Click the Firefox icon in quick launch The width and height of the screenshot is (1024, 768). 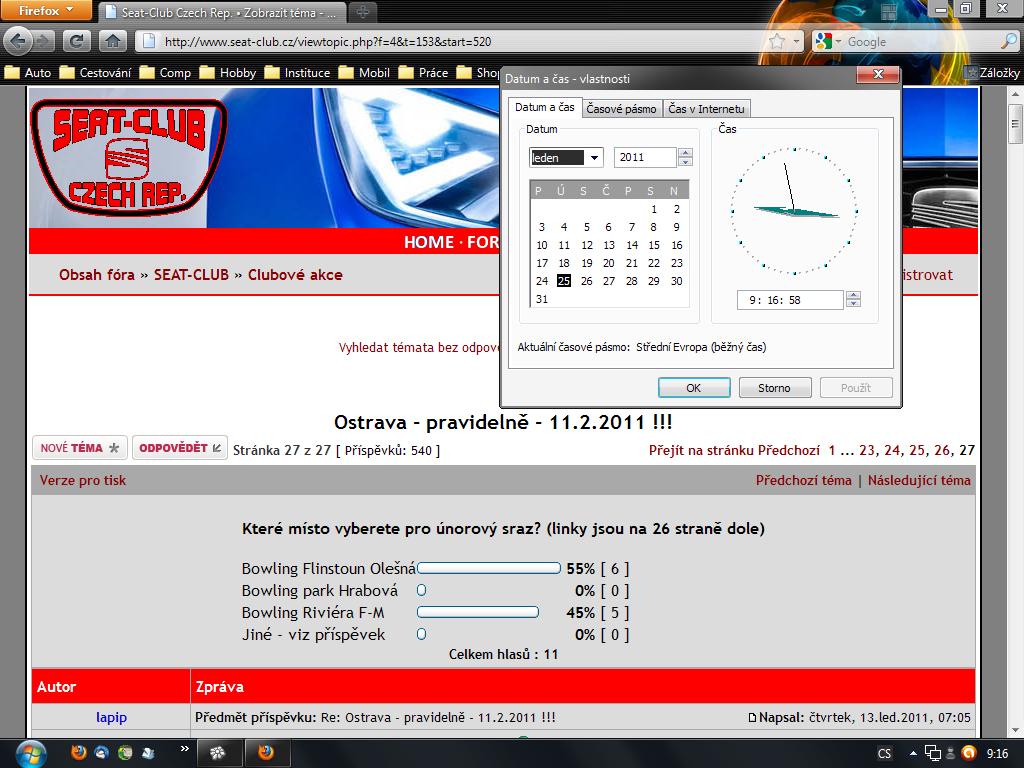point(78,752)
